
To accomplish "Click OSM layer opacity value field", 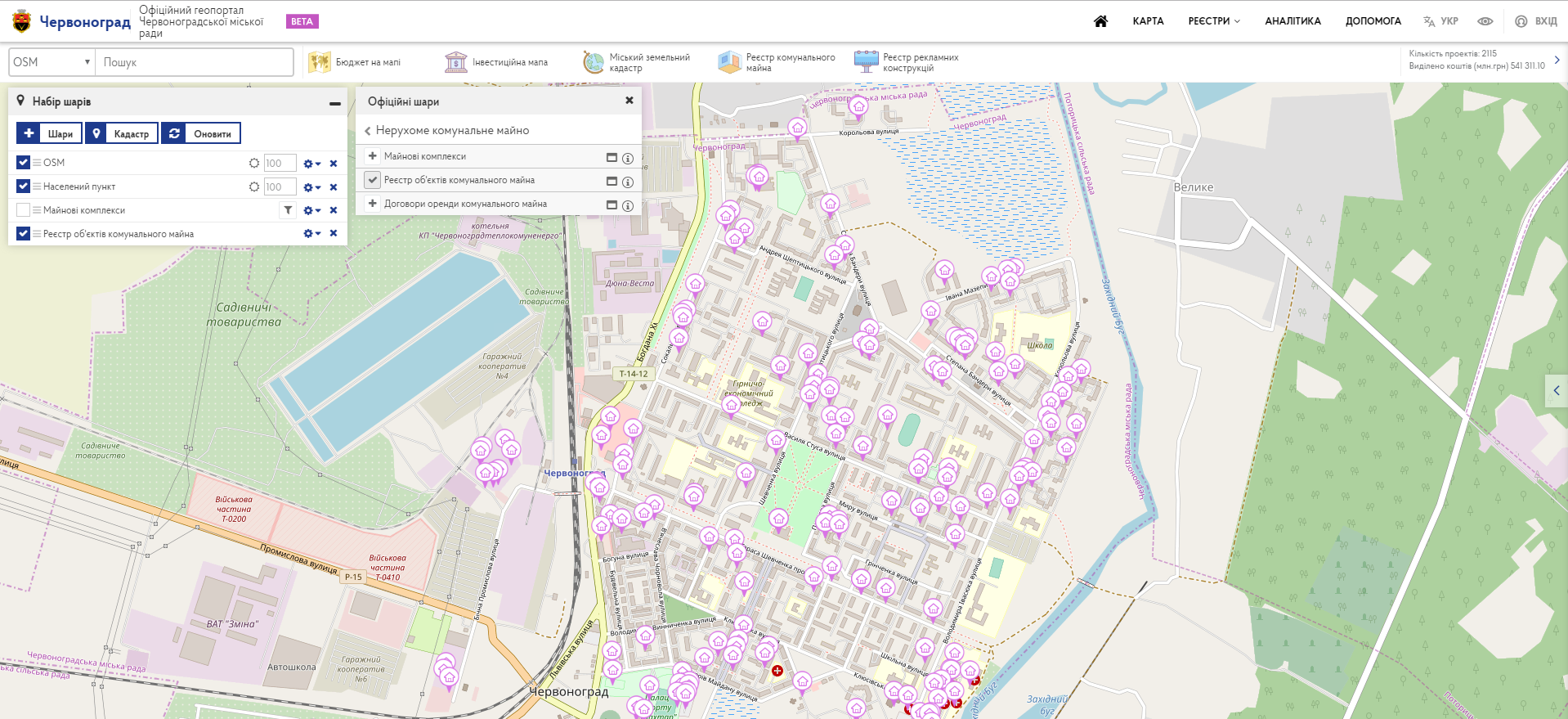I will pyautogui.click(x=280, y=164).
